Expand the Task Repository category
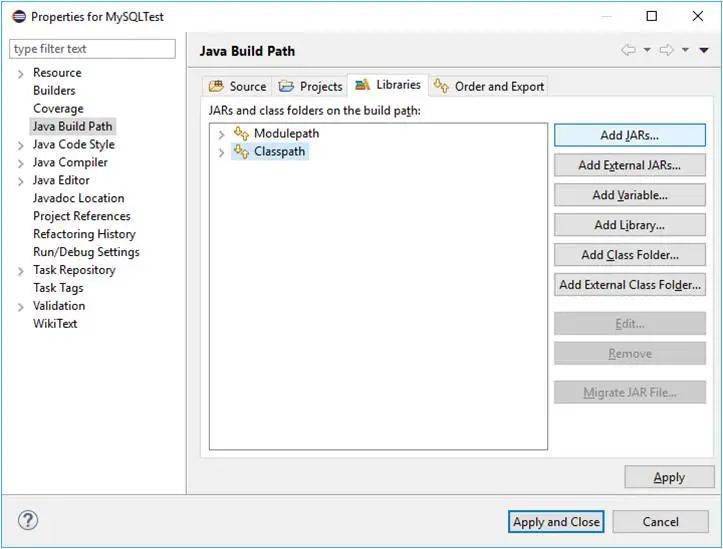The height and width of the screenshot is (549, 723). click(20, 271)
